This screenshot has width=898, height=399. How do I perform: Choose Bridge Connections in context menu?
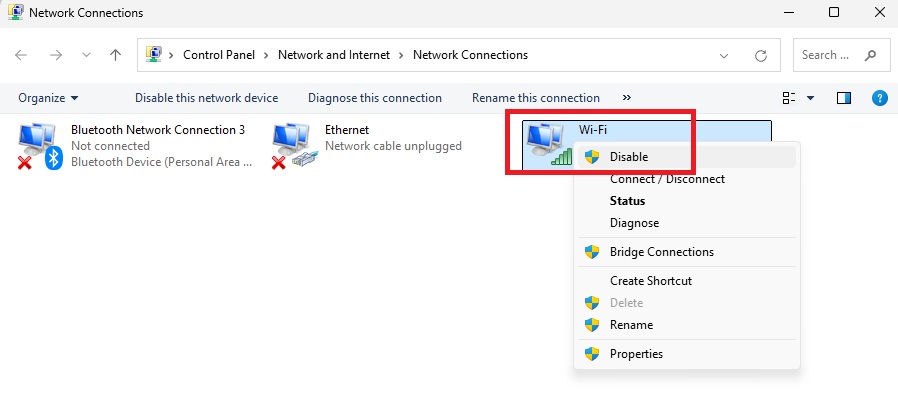coord(686,252)
